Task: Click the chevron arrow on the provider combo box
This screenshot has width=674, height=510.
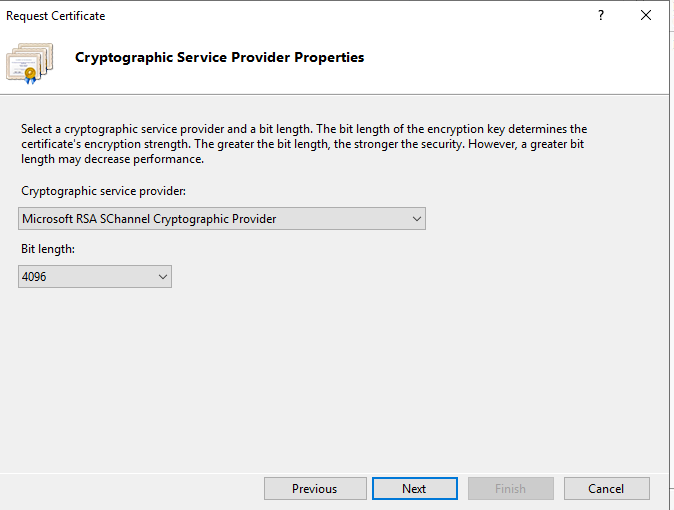Action: click(x=417, y=219)
